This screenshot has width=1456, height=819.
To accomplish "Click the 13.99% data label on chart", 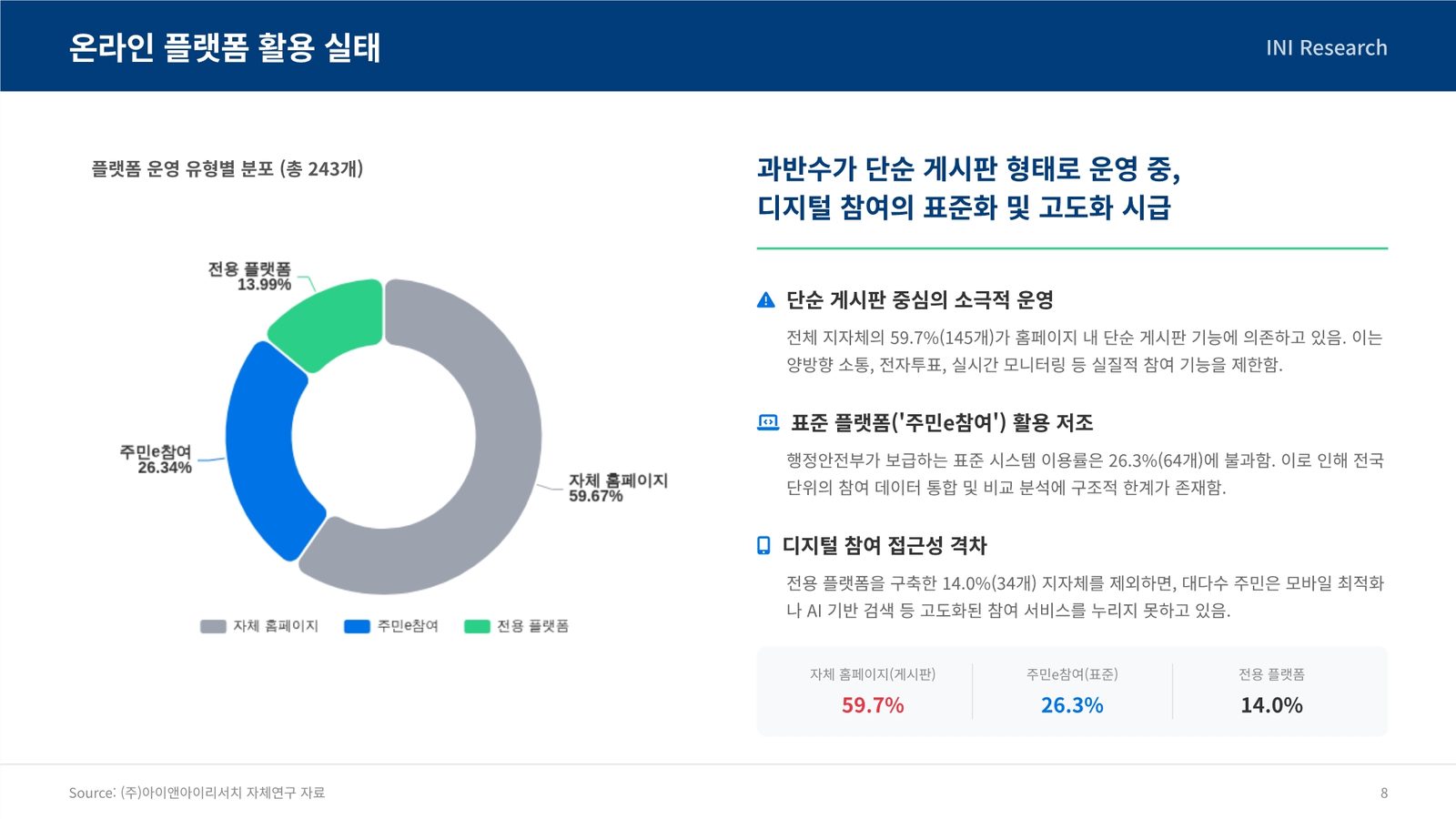I will [x=264, y=285].
